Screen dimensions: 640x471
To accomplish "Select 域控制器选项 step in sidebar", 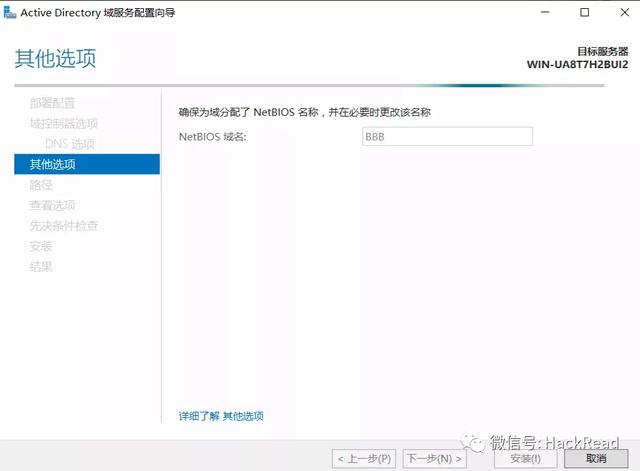I will tap(64, 123).
